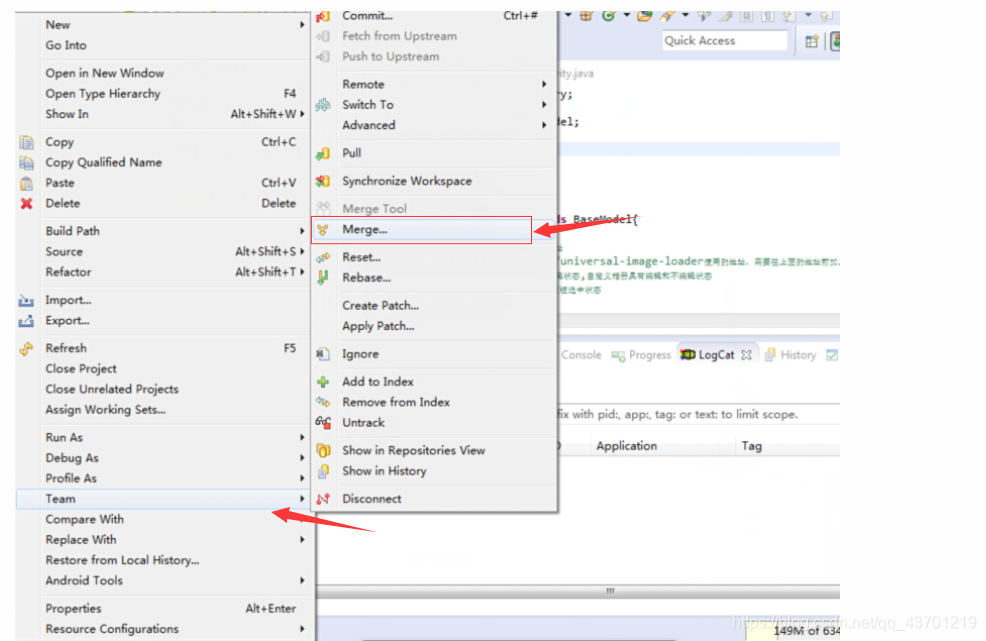Click the red Delete X icon
Screen dimensions: 986x641
[26, 204]
